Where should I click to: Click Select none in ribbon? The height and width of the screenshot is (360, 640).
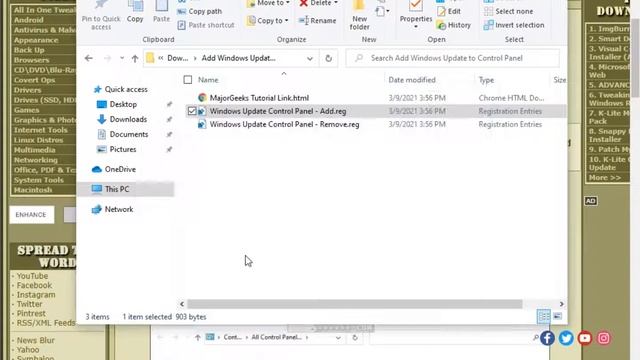(508, 11)
